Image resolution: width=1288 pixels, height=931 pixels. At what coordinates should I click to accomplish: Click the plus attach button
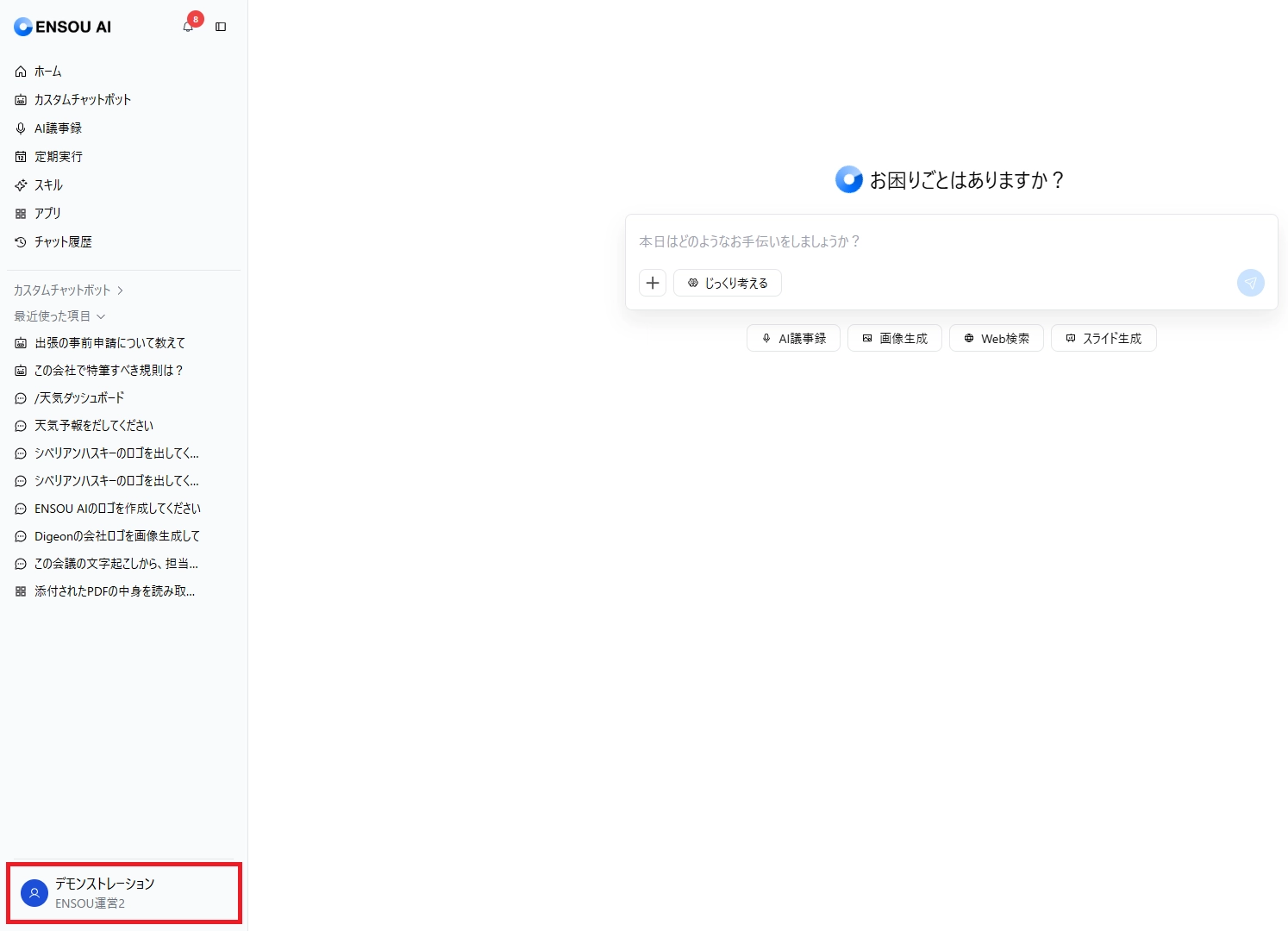pos(653,283)
